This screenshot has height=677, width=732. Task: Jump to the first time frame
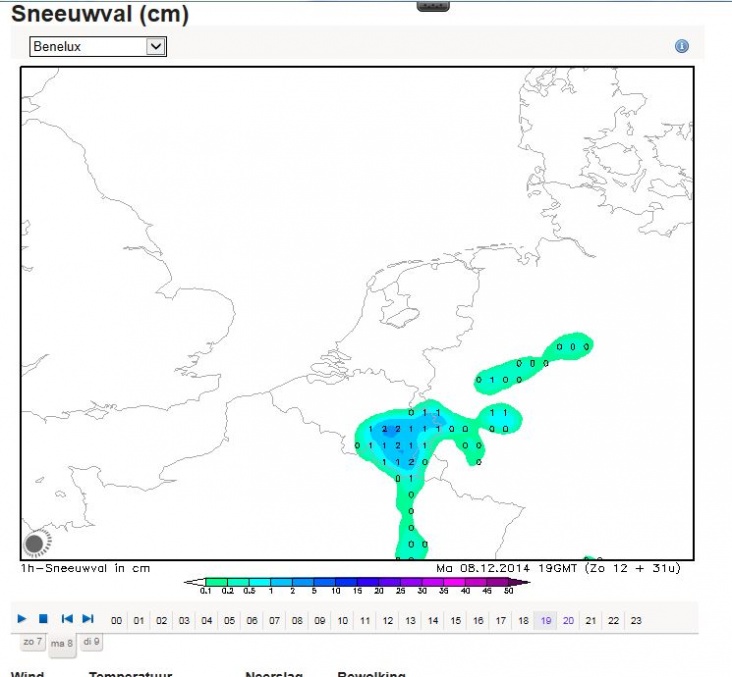click(x=67, y=620)
